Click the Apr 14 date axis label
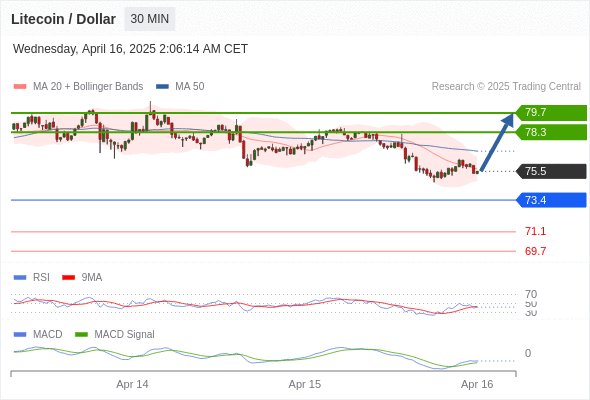 (132, 384)
